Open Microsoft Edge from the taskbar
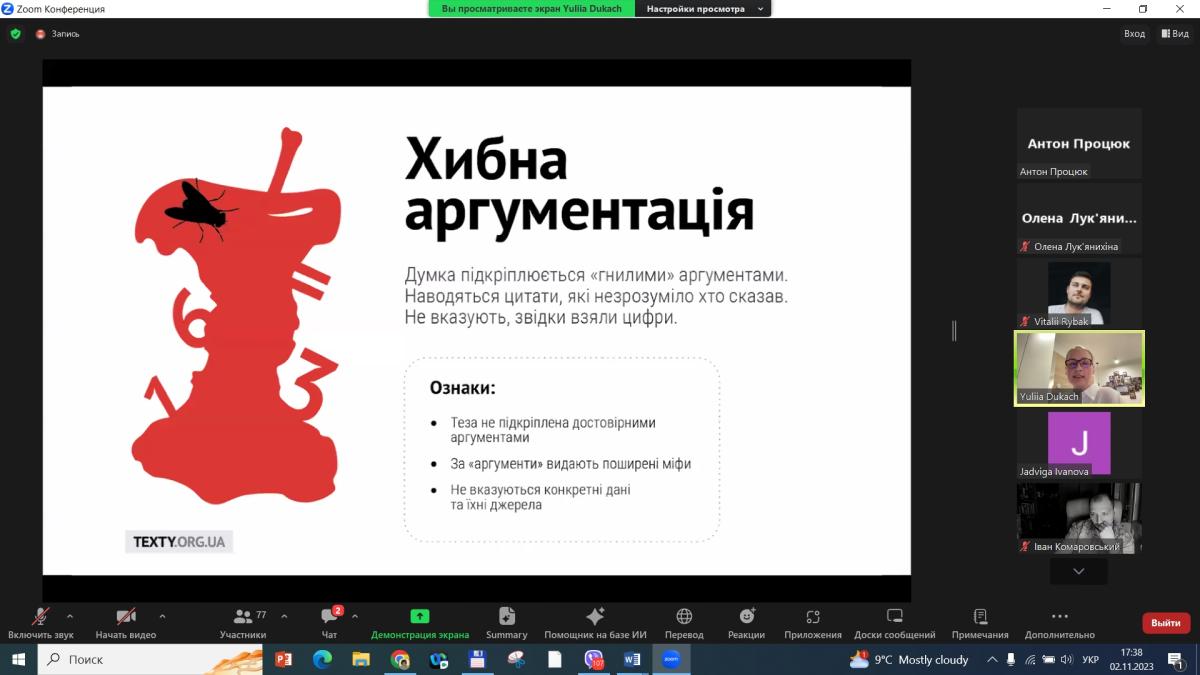Viewport: 1200px width, 675px height. 322,659
